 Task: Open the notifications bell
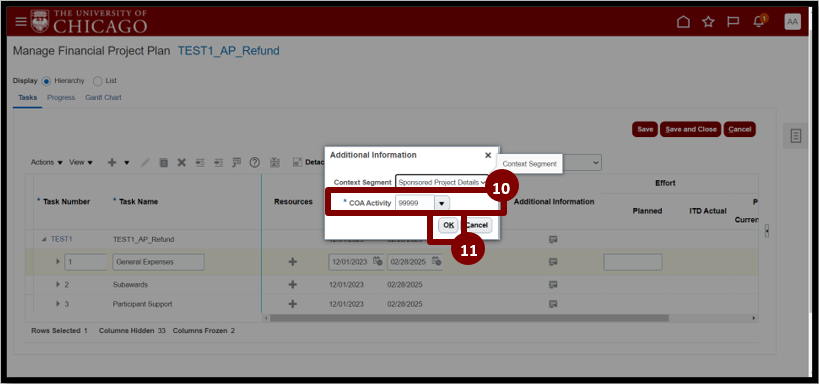759,22
